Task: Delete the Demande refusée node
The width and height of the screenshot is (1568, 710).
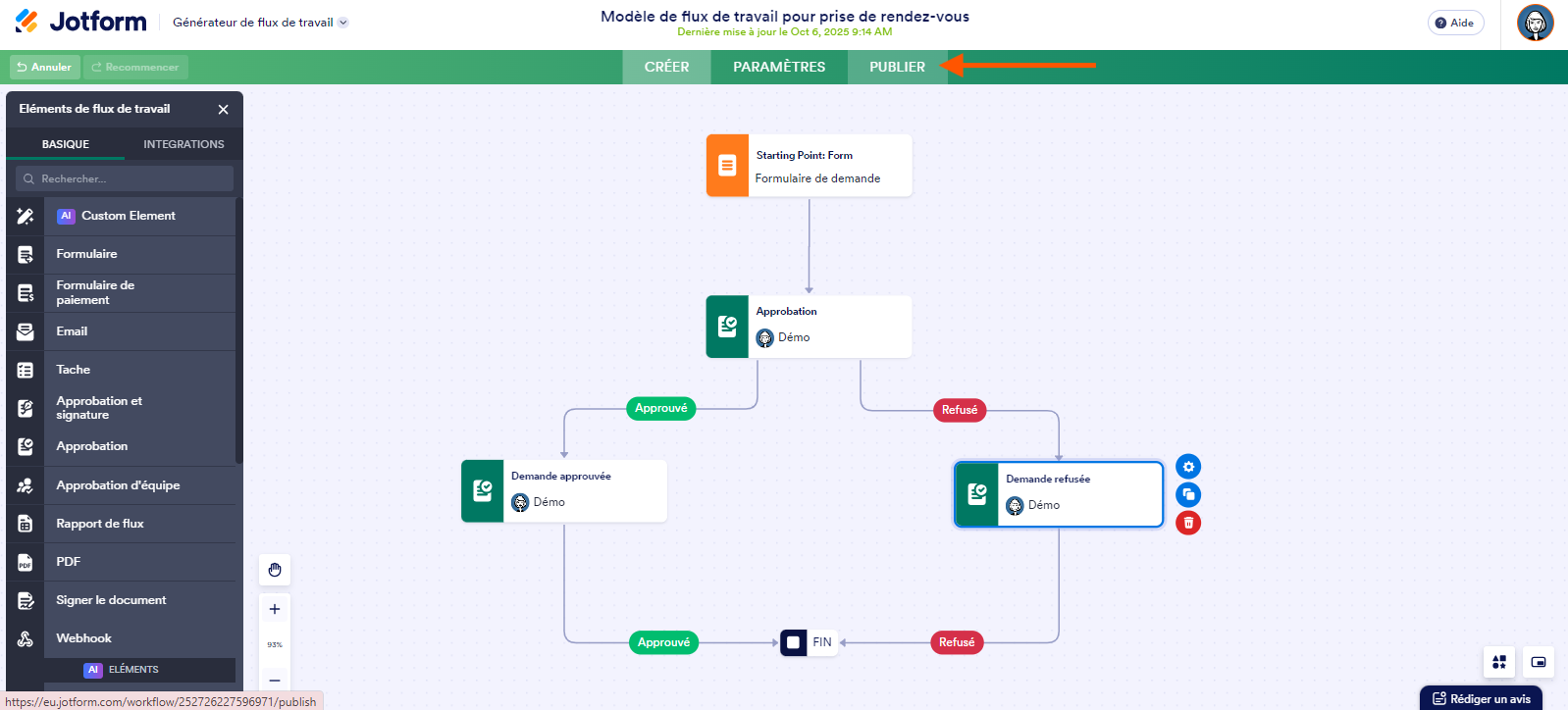Action: coord(1188,523)
